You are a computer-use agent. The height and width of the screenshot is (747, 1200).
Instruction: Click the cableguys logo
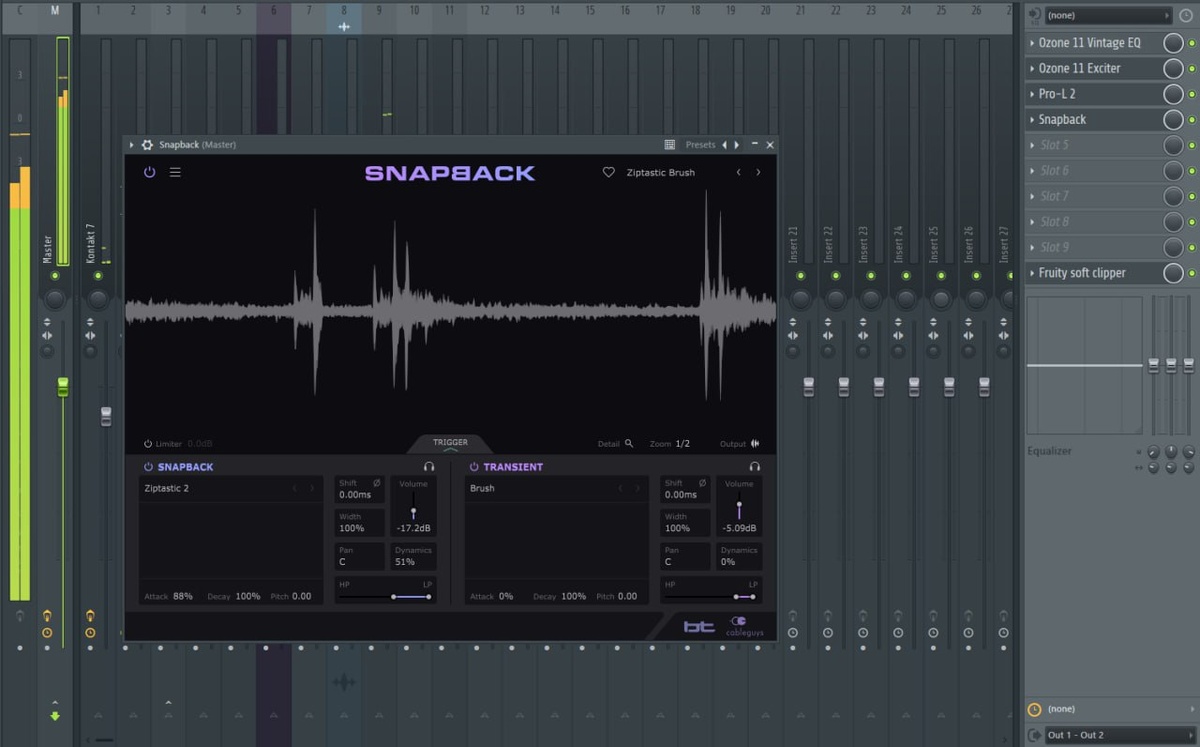click(743, 626)
